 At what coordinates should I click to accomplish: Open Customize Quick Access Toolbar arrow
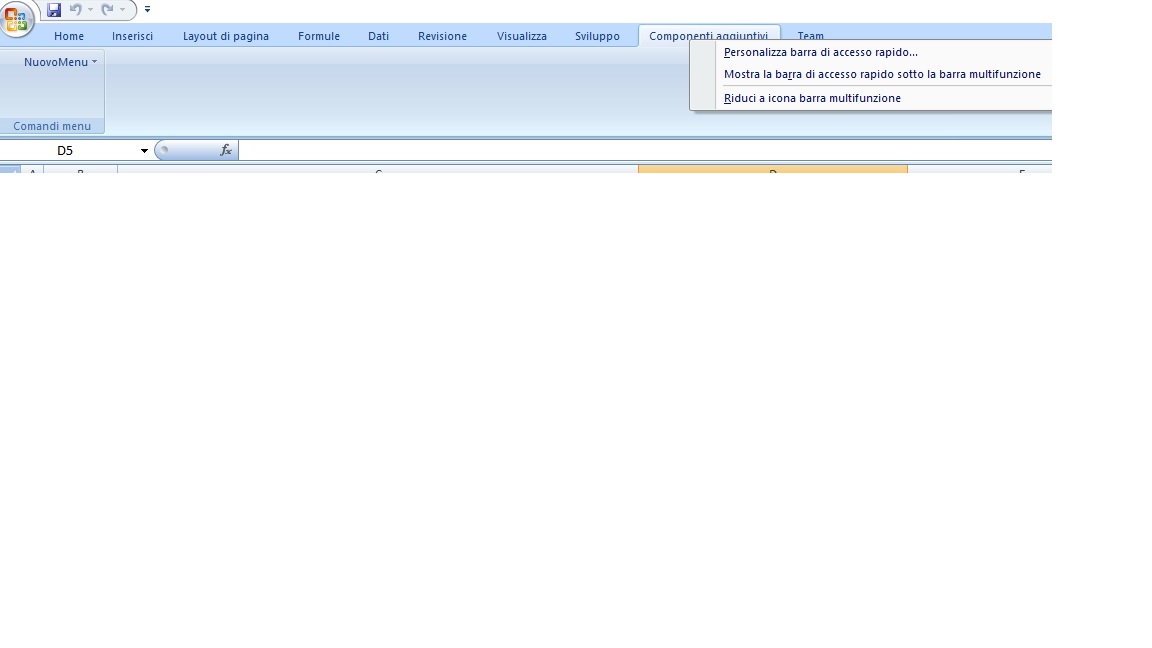[x=148, y=10]
